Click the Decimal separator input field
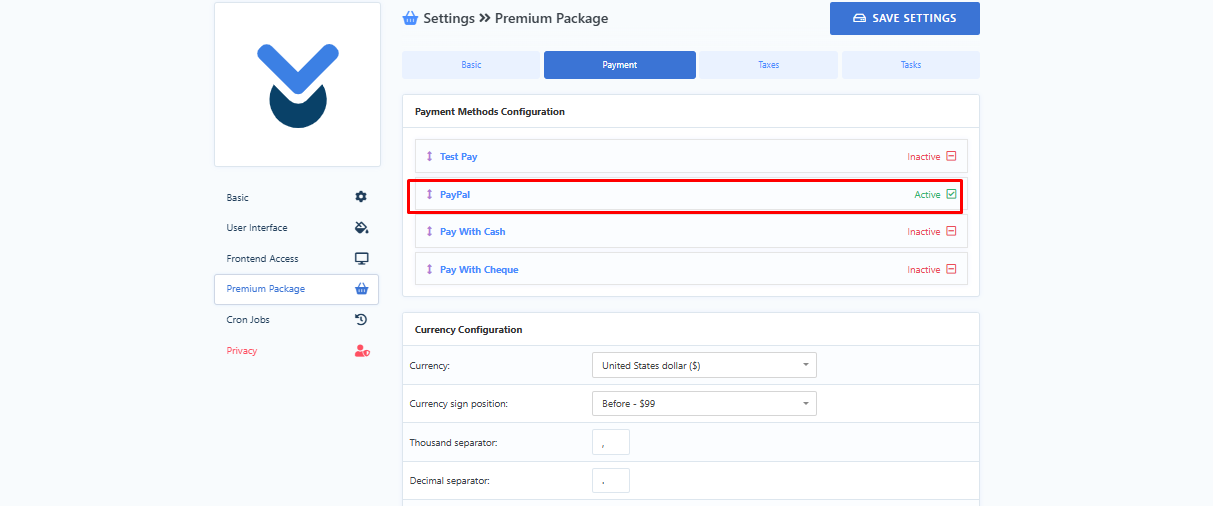Image resolution: width=1213 pixels, height=506 pixels. [611, 480]
